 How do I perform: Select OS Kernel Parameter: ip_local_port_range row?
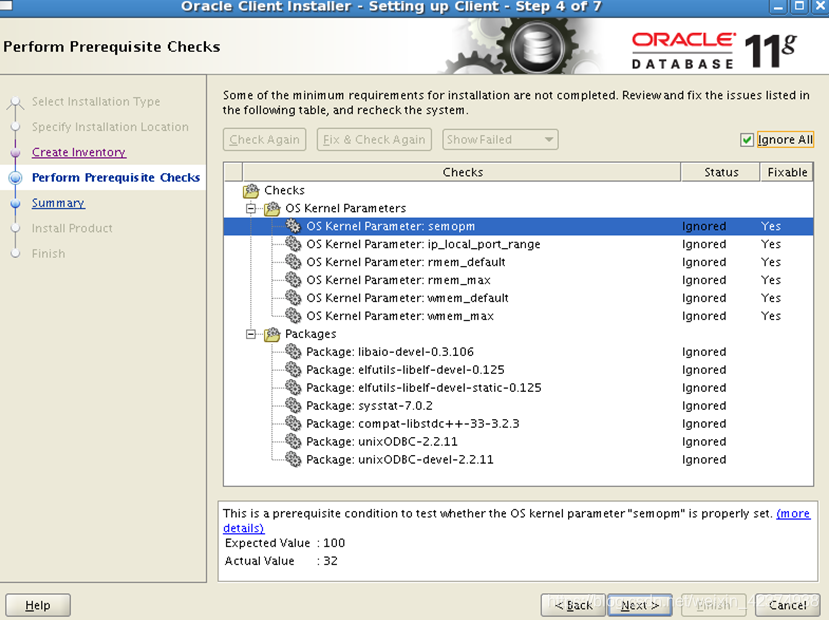click(x=518, y=244)
